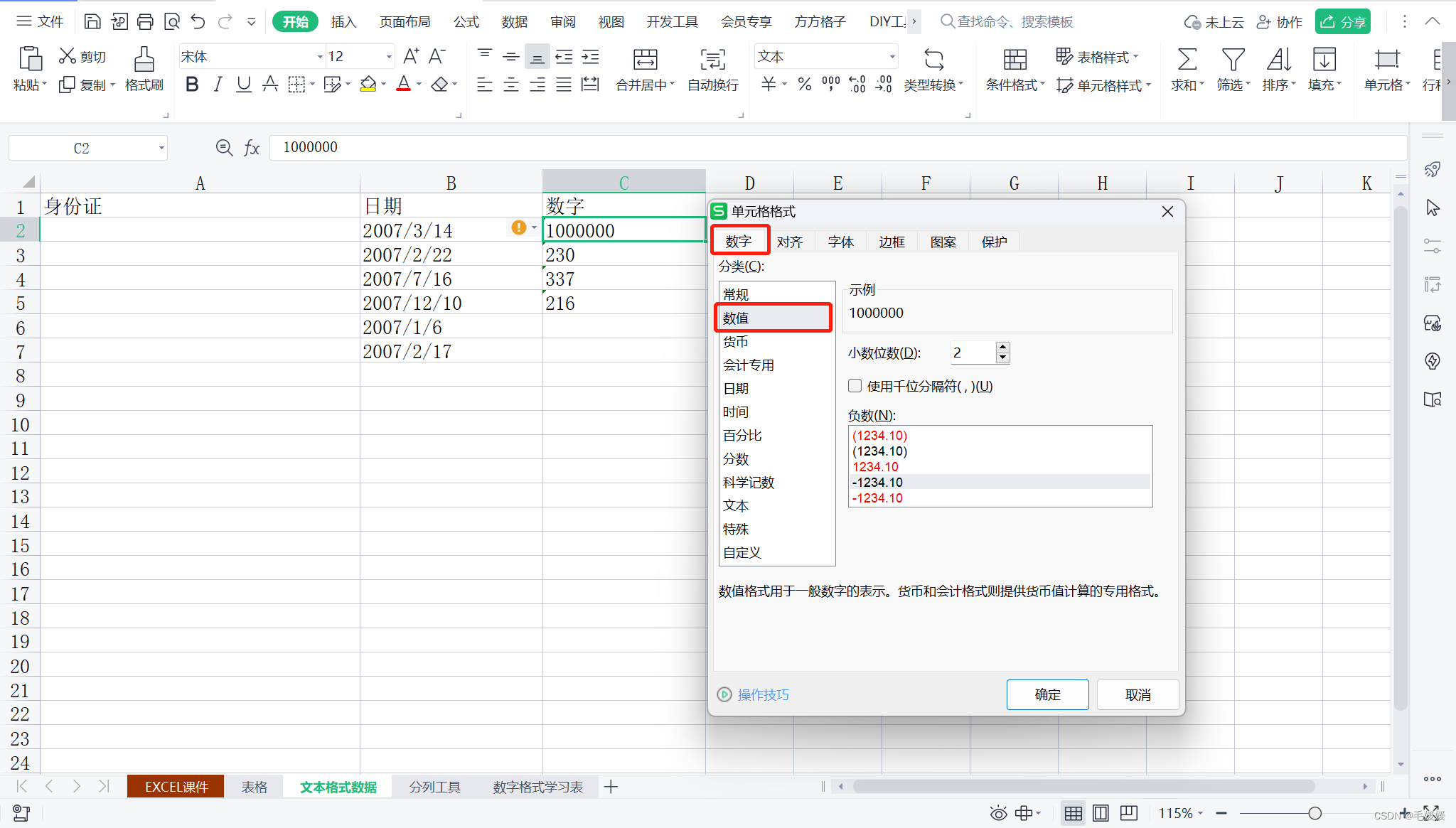The height and width of the screenshot is (828, 1456).
Task: Select 货币 in the category list
Action: point(736,341)
